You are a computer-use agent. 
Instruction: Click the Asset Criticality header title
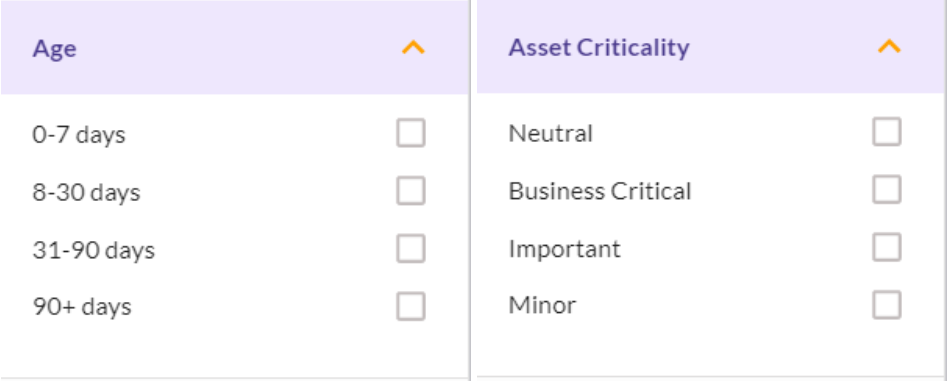pyautogui.click(x=599, y=47)
